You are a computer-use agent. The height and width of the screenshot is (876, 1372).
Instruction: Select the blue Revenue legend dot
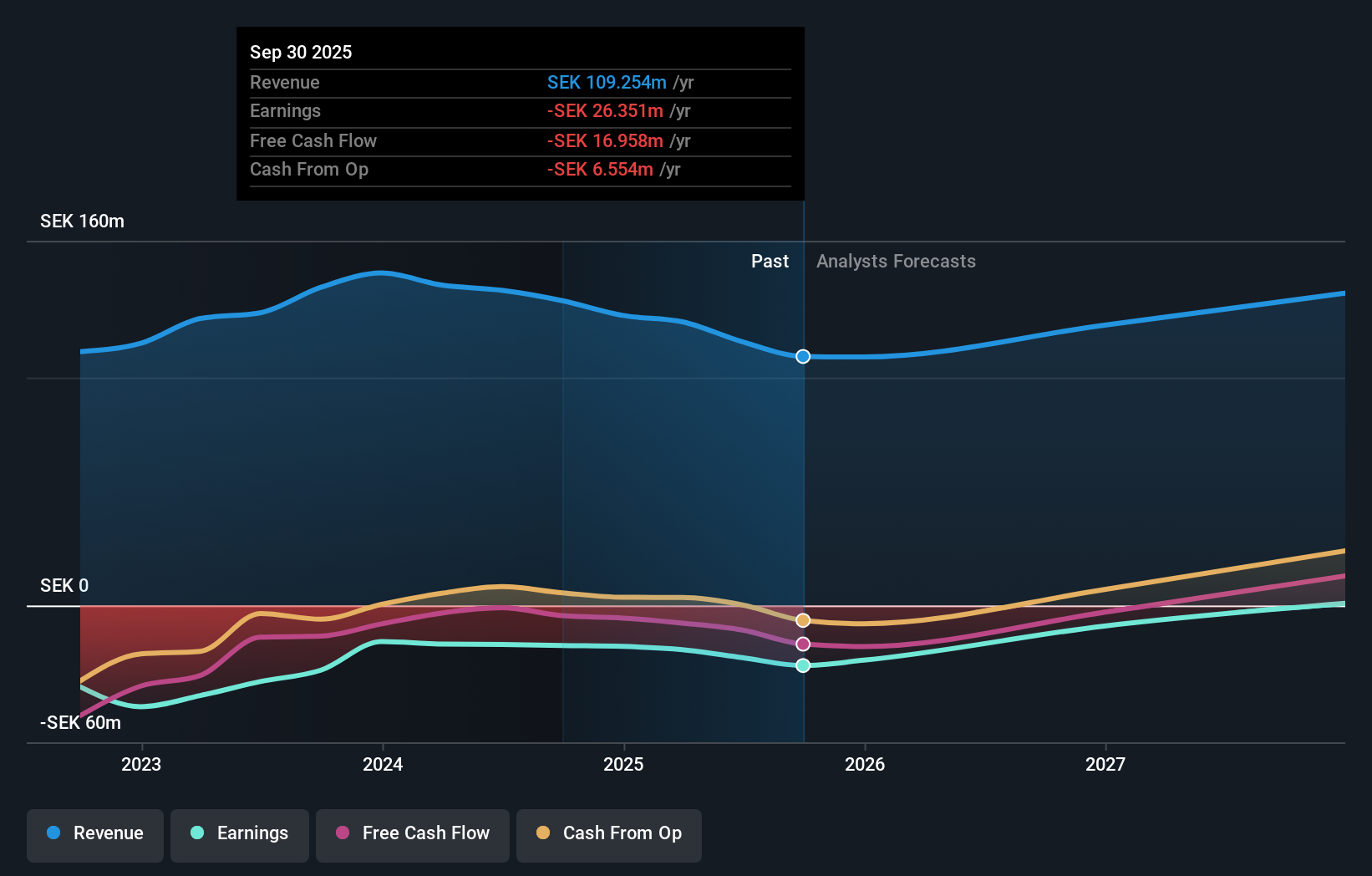pyautogui.click(x=52, y=833)
